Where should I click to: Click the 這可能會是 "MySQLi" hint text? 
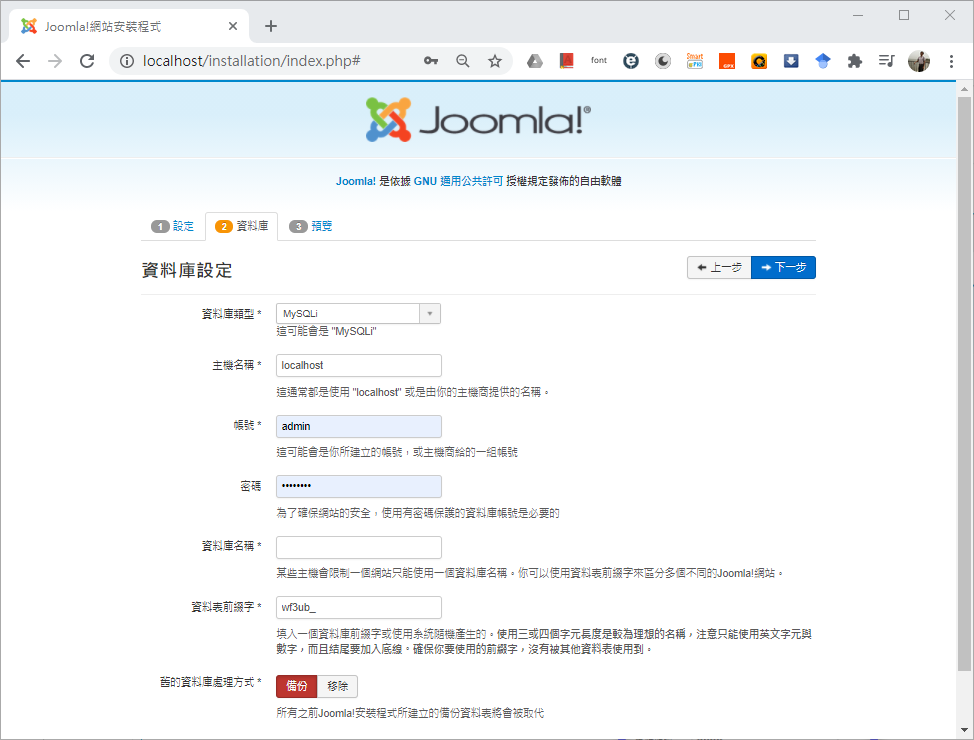click(327, 331)
